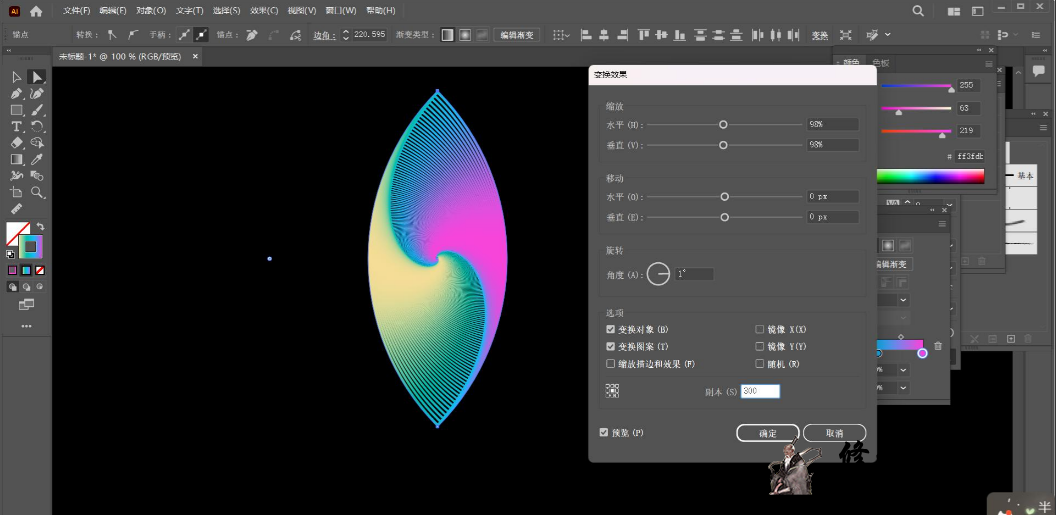Open the color panel flyout menu
Screen dimensions: 1056x515
(991, 62)
